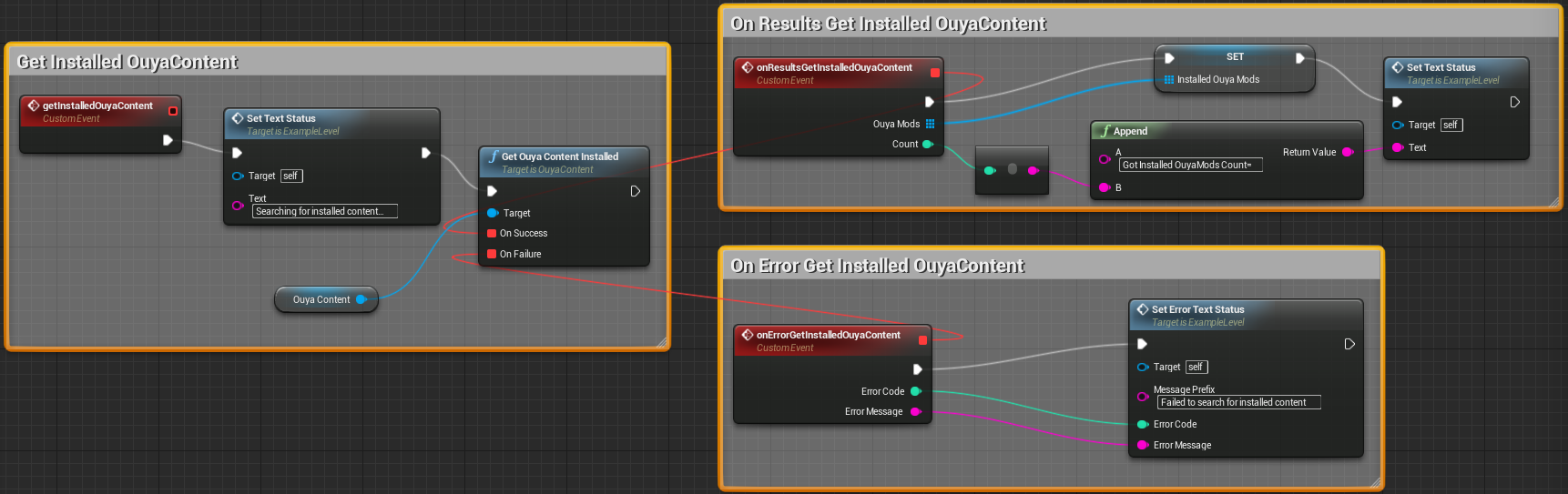Click the Target pin on the searching-text Set Text Status node
Screen dimensions: 1568x494
238,176
